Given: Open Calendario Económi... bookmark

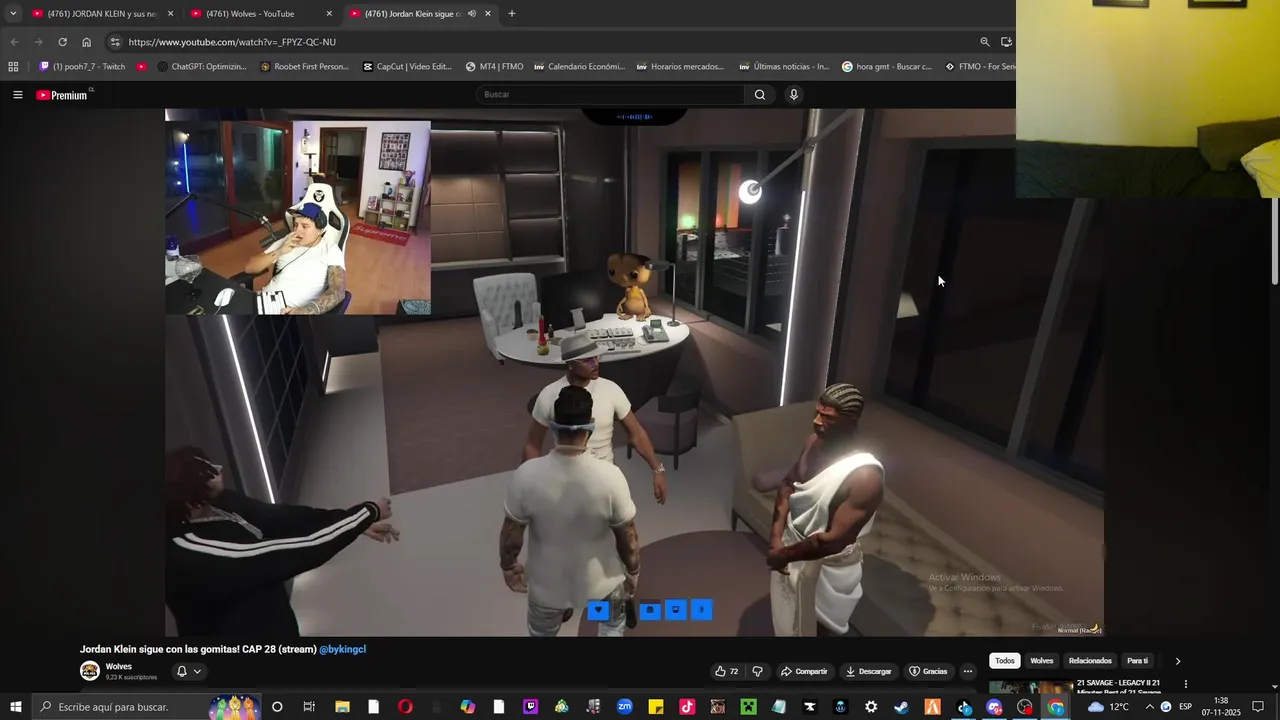Looking at the screenshot, I should click(579, 67).
